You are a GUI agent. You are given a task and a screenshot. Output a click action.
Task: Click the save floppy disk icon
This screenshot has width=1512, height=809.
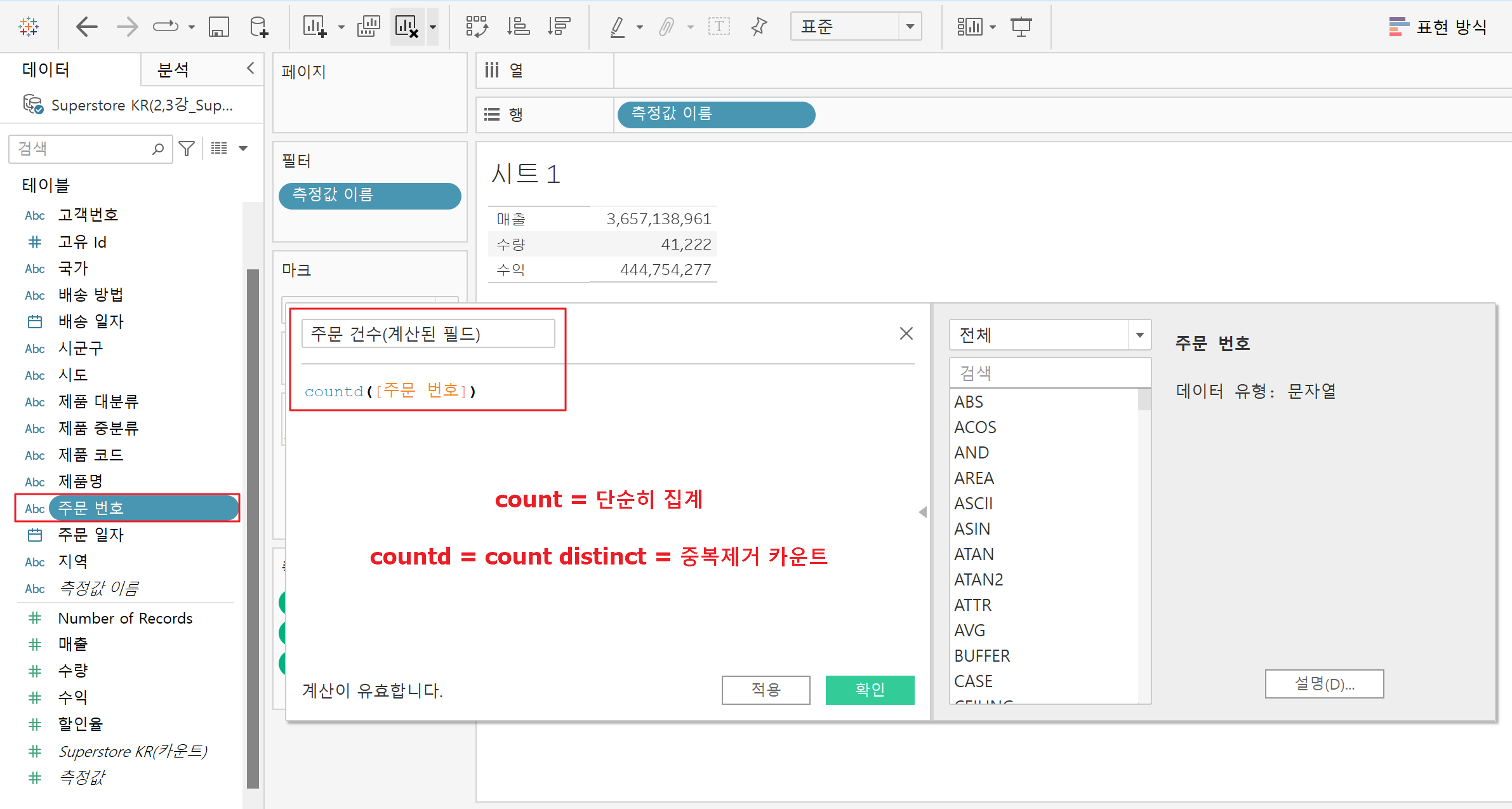[218, 27]
